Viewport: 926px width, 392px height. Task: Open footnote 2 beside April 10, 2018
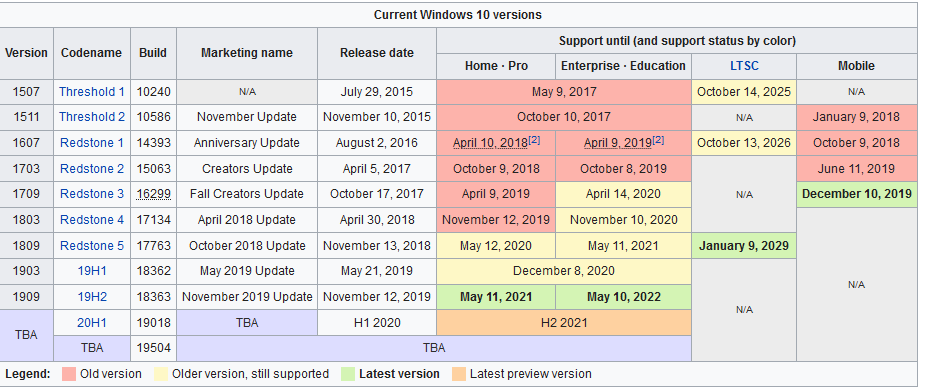coord(534,140)
